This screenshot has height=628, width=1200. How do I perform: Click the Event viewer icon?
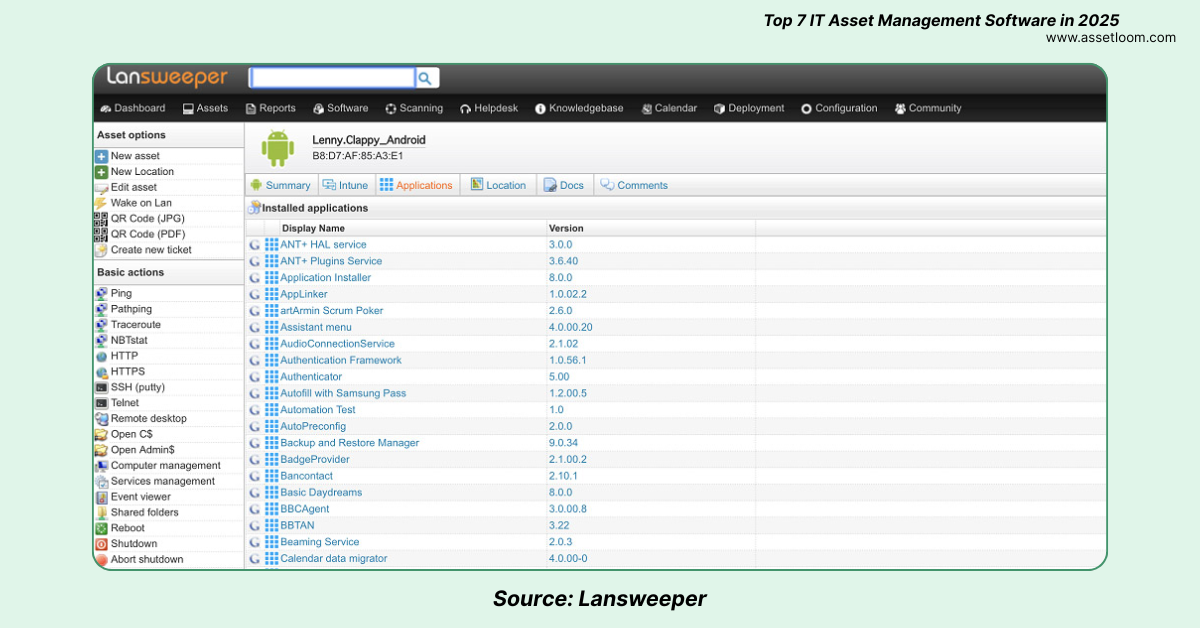(101, 497)
